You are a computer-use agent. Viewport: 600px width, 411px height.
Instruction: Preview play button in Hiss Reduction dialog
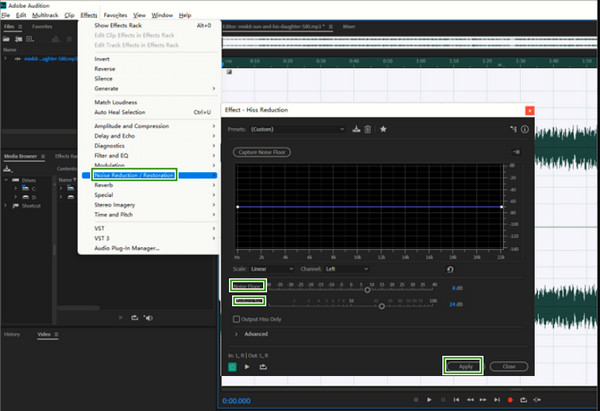click(x=247, y=367)
